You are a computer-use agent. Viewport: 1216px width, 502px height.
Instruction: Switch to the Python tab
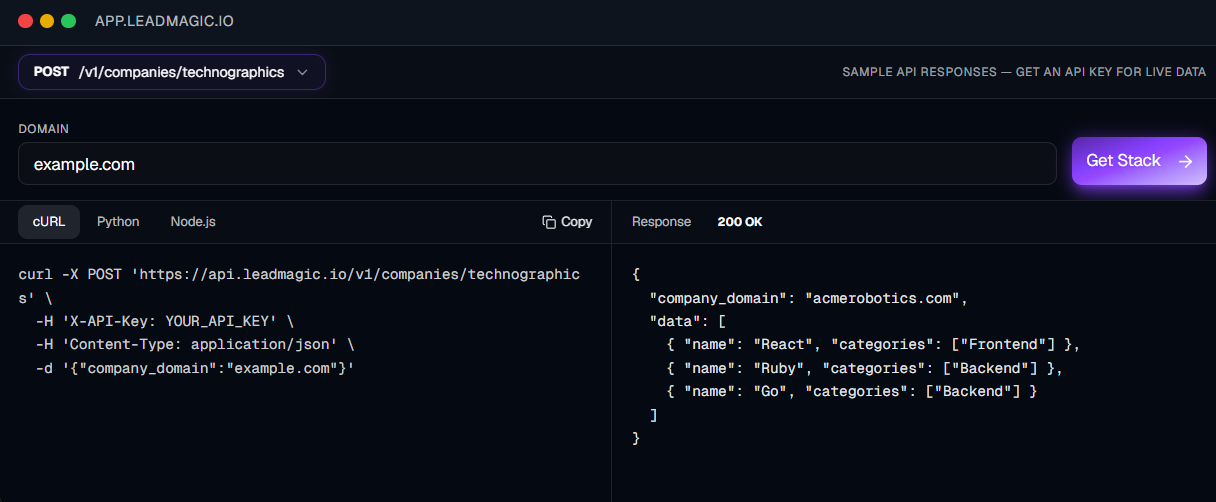click(x=118, y=222)
